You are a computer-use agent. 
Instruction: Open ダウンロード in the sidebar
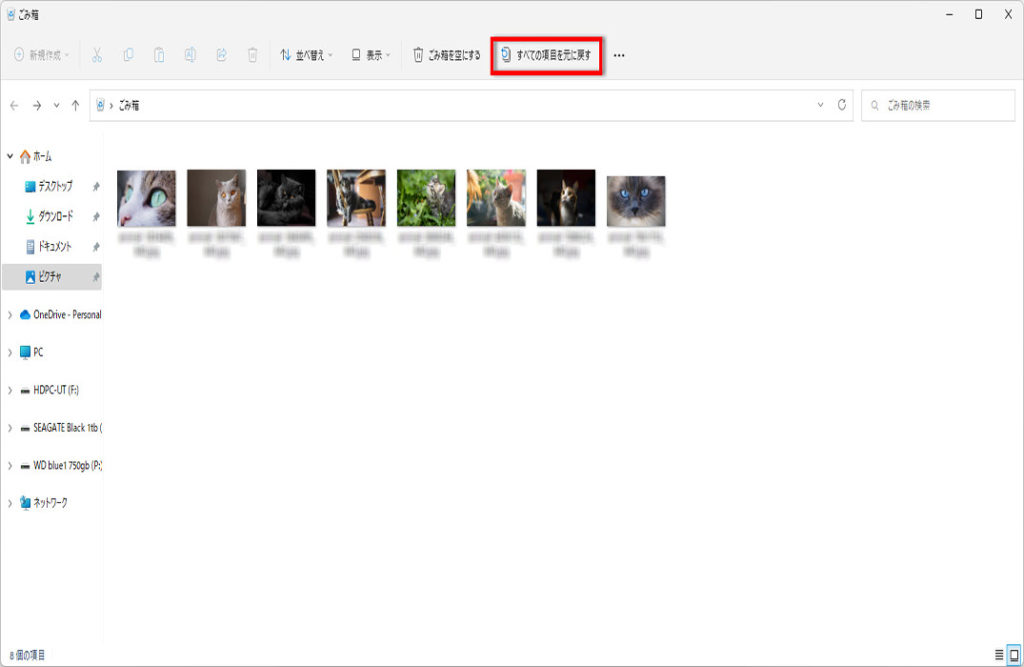coord(55,216)
